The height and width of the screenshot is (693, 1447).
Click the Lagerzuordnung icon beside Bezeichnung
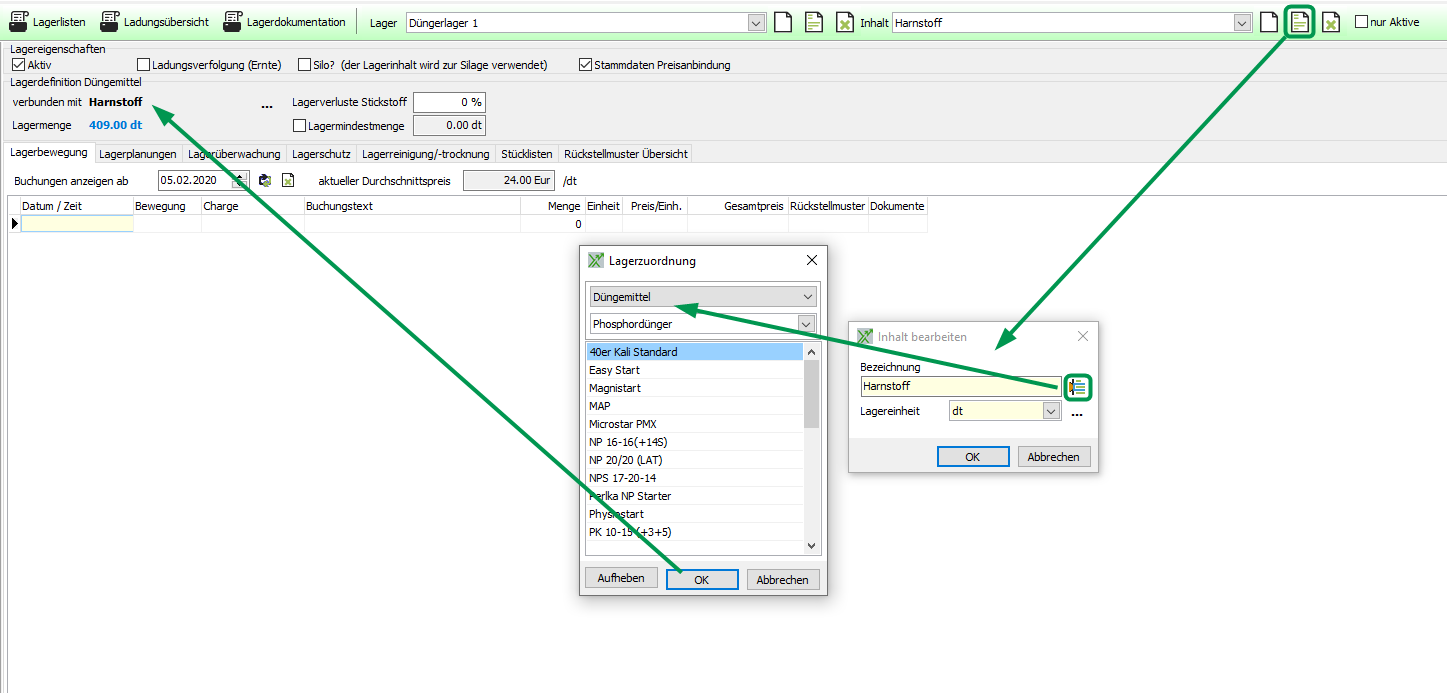pyautogui.click(x=1078, y=387)
